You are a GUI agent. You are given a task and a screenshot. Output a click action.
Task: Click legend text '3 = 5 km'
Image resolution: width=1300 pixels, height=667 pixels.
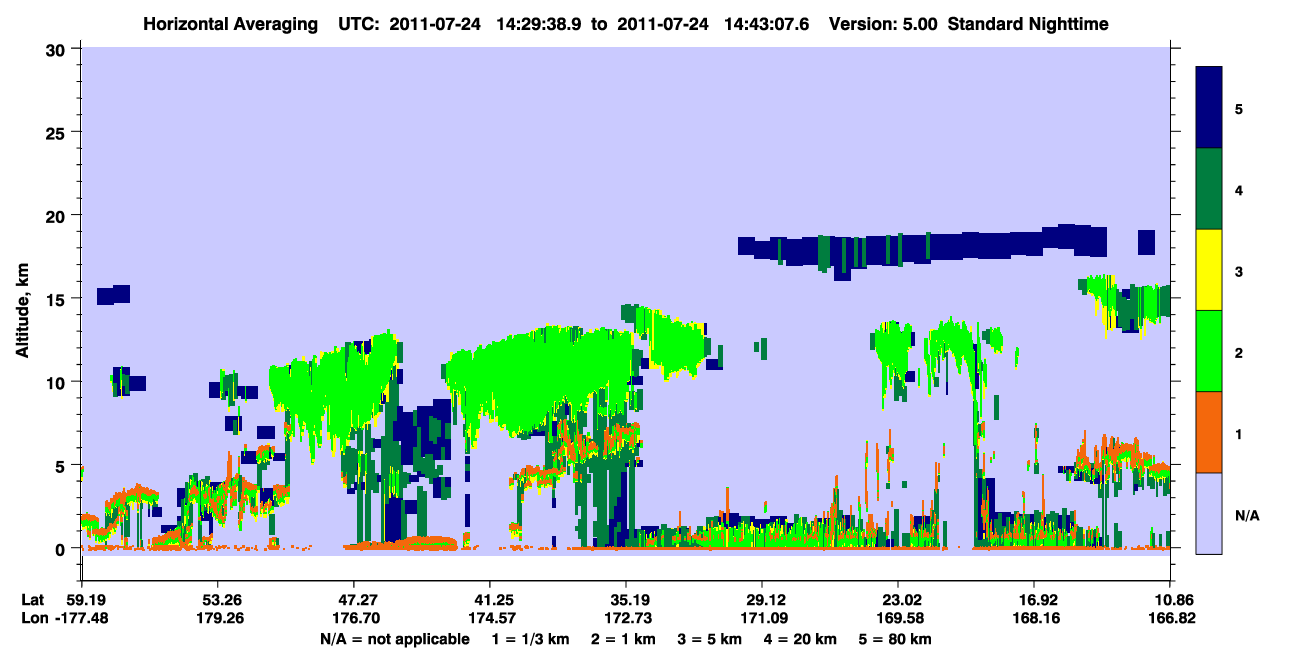point(712,639)
